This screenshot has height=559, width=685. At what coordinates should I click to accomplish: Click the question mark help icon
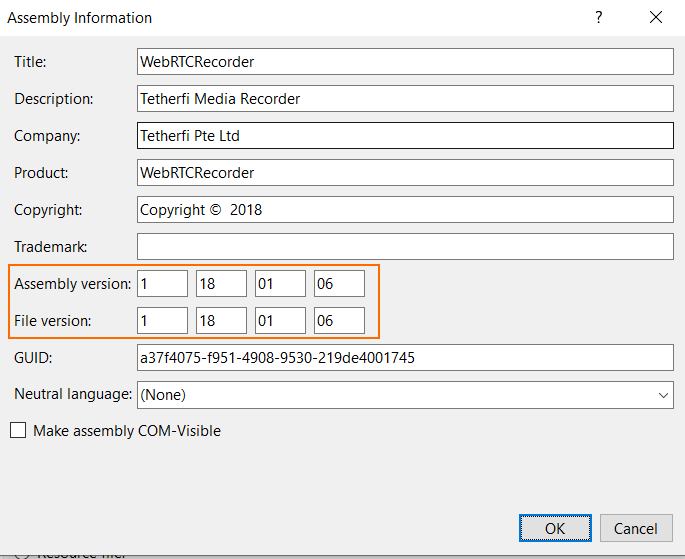pos(599,18)
